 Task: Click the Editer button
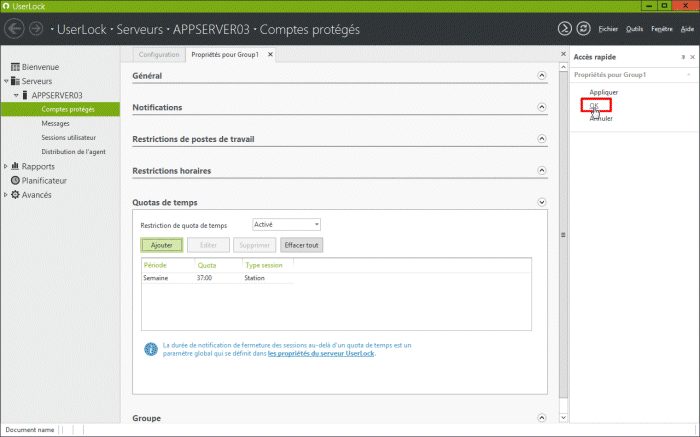(x=208, y=245)
